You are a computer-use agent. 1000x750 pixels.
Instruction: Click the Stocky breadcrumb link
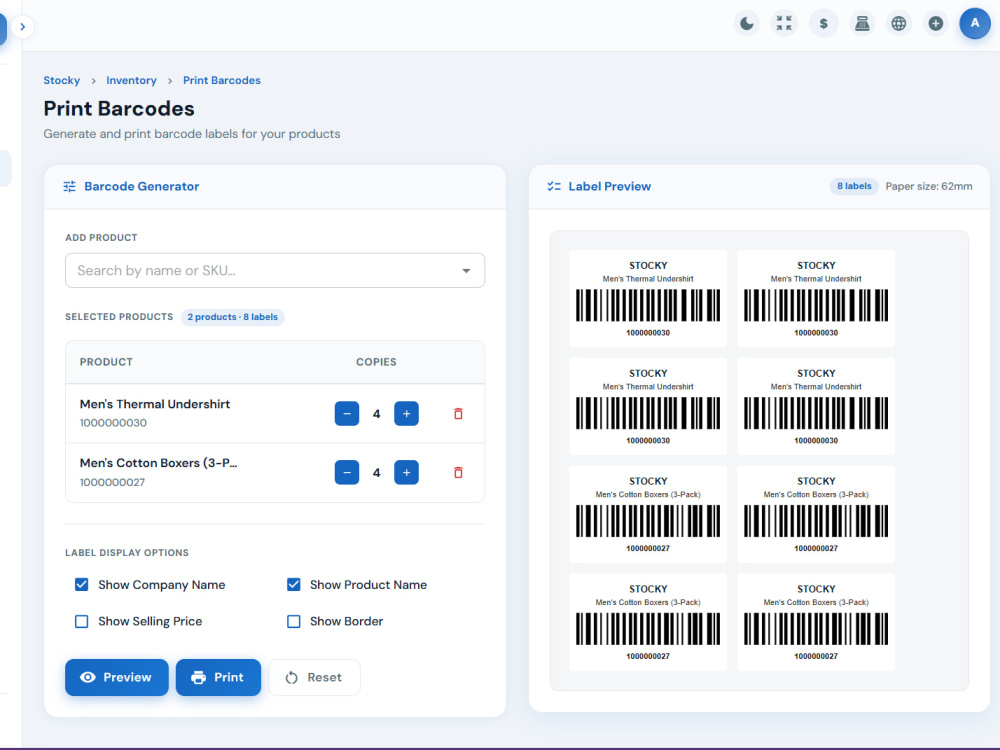click(62, 80)
